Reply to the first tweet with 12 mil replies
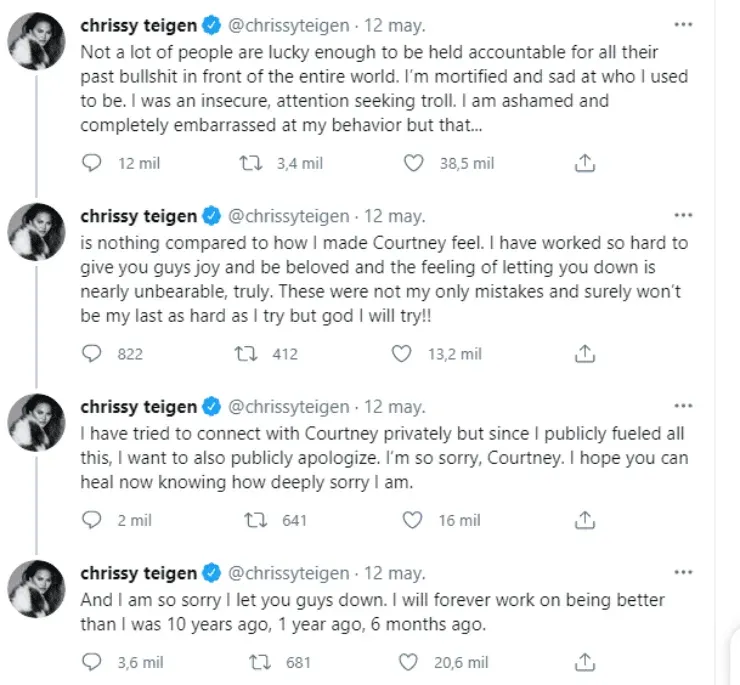Screen dimensions: 740x685 (x=92, y=163)
